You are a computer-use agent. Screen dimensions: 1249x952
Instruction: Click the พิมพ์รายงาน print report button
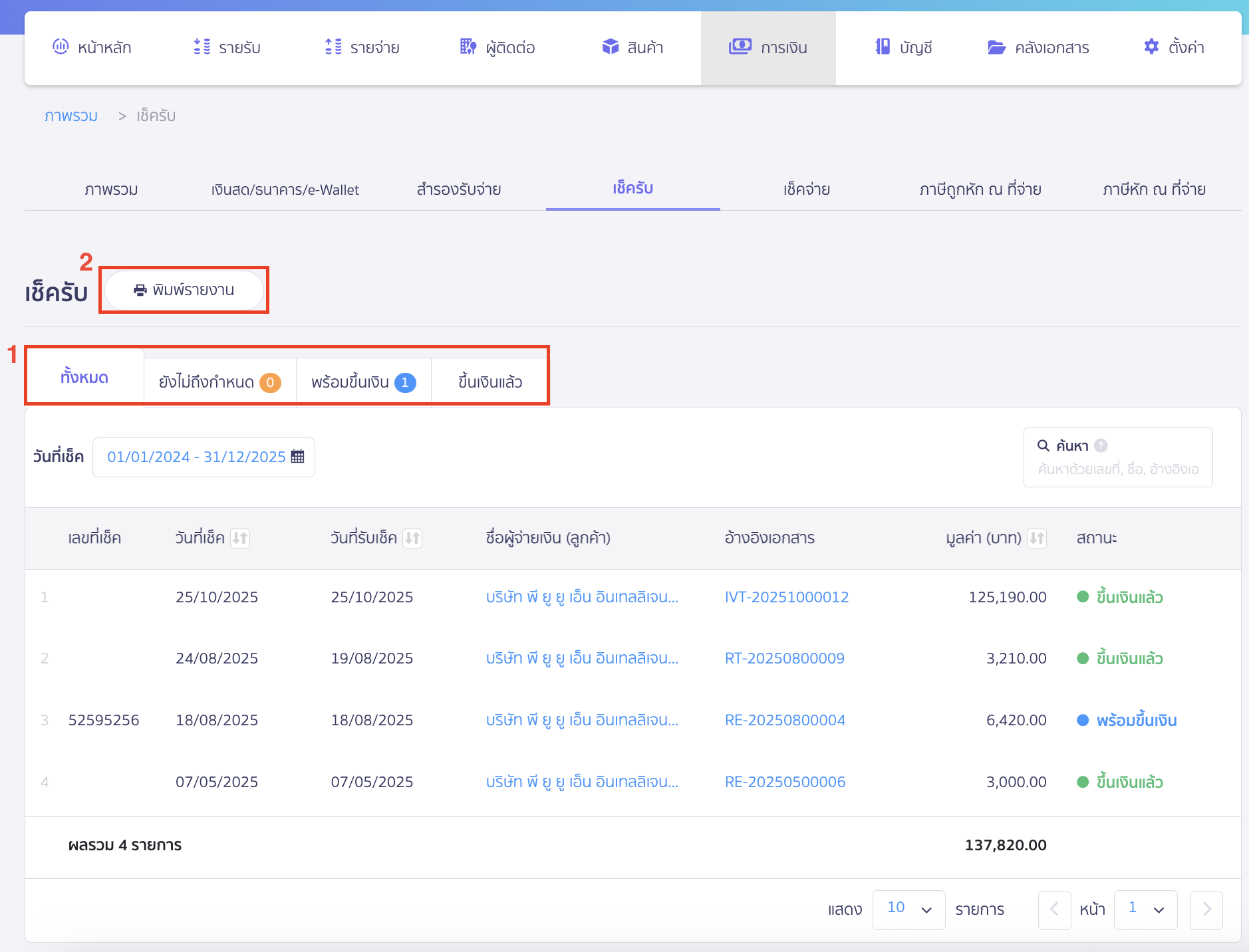click(184, 290)
